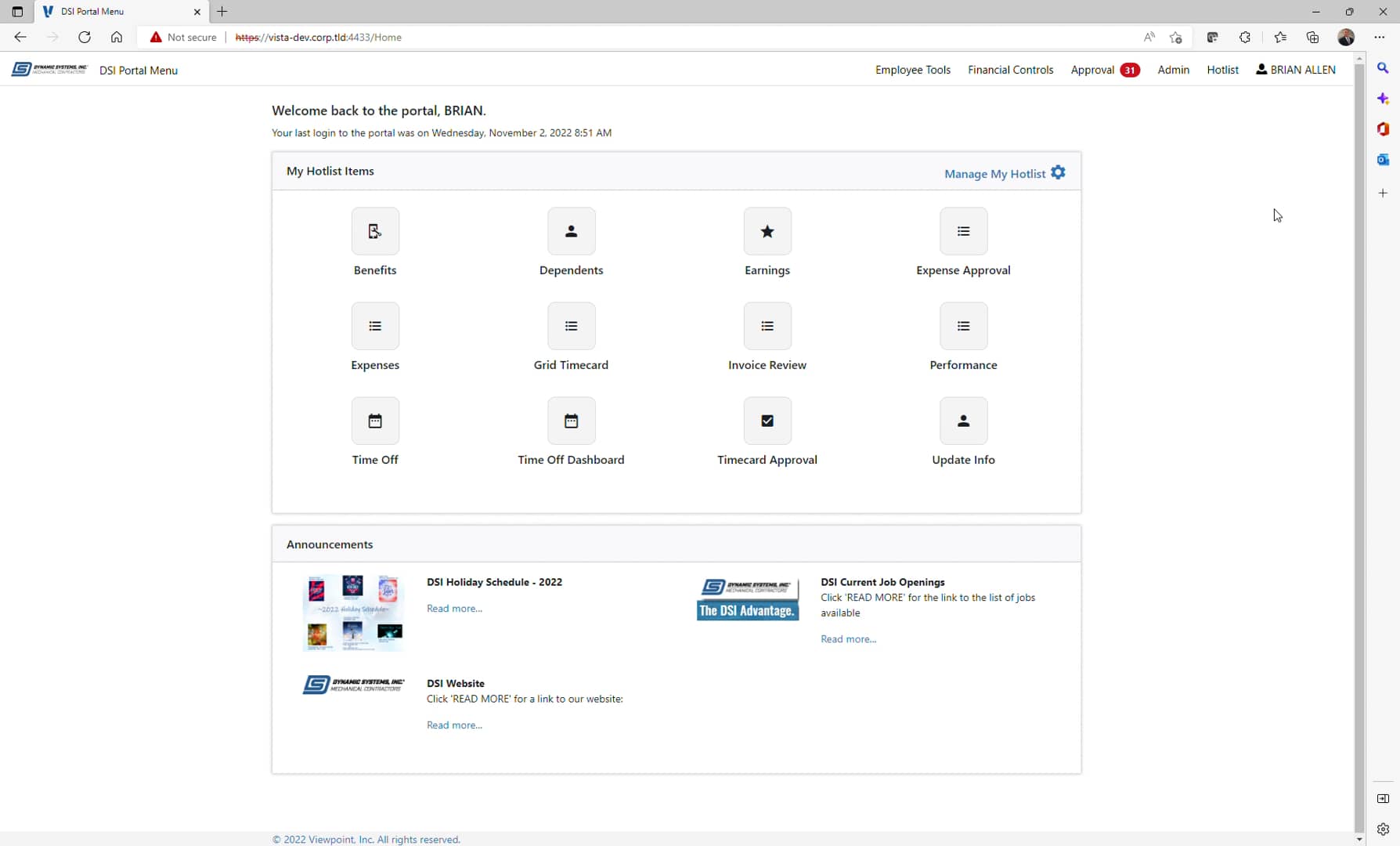Open the Approval menu with 31 badge
The image size is (1400, 846).
1104,70
